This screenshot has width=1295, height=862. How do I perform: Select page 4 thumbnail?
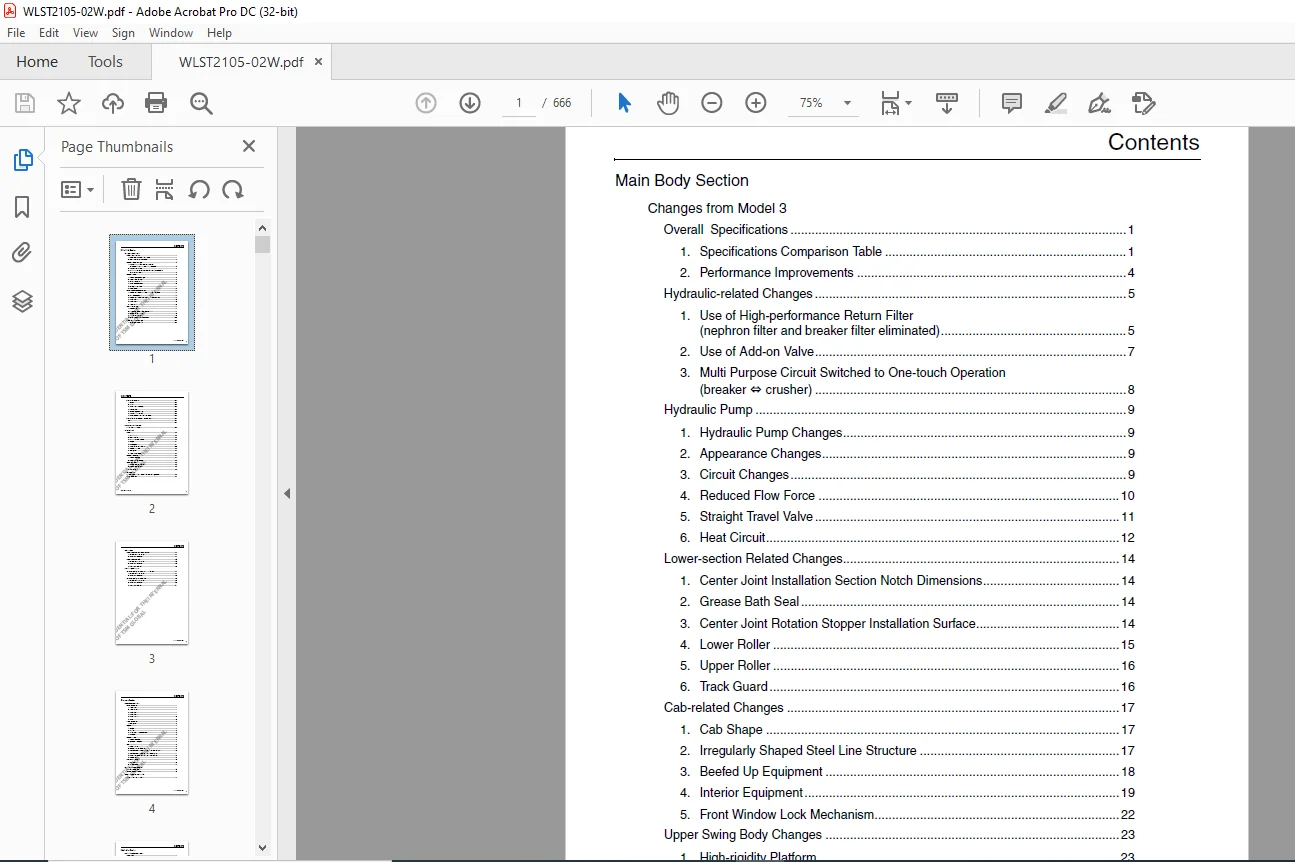coord(152,743)
